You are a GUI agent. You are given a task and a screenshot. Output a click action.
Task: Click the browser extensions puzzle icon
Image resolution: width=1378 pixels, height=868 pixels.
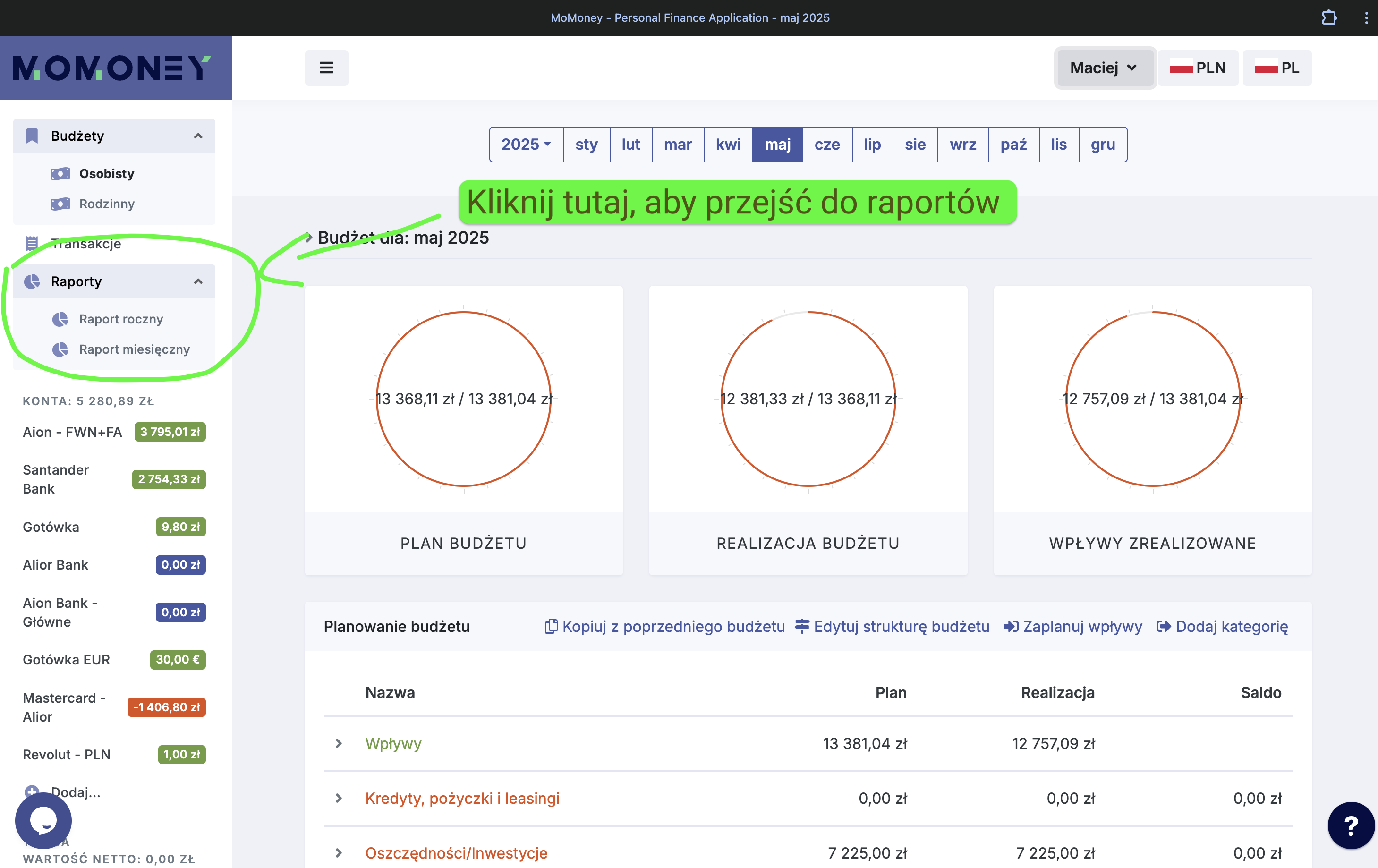tap(1329, 17)
